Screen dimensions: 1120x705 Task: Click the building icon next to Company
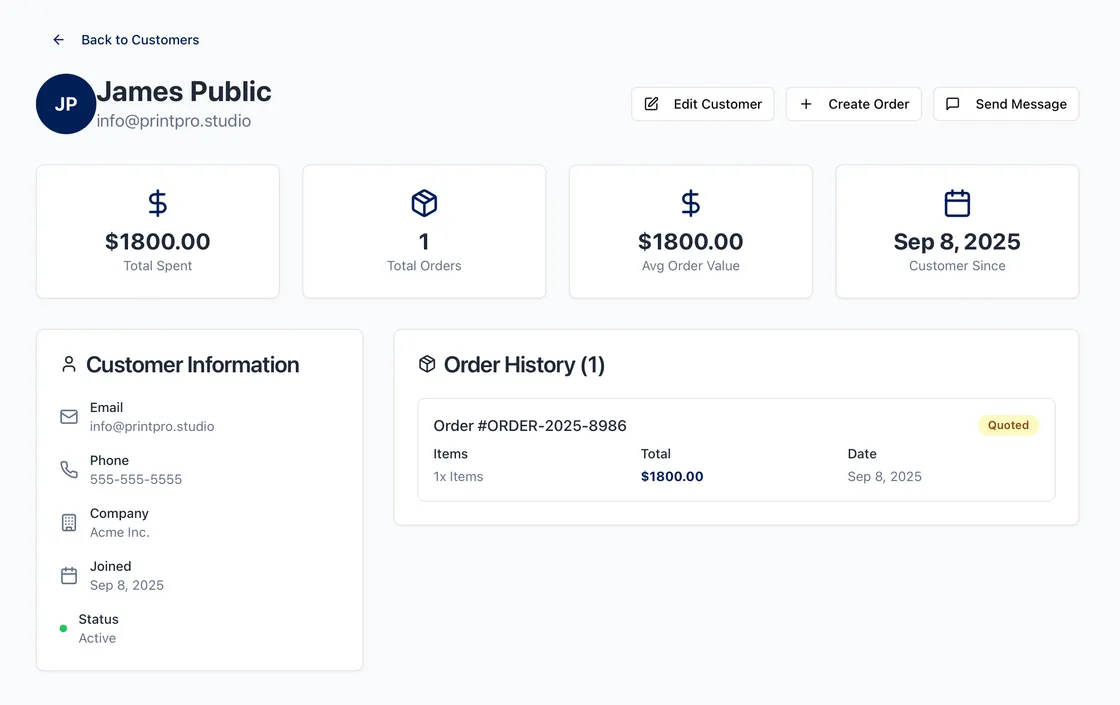click(x=68, y=522)
